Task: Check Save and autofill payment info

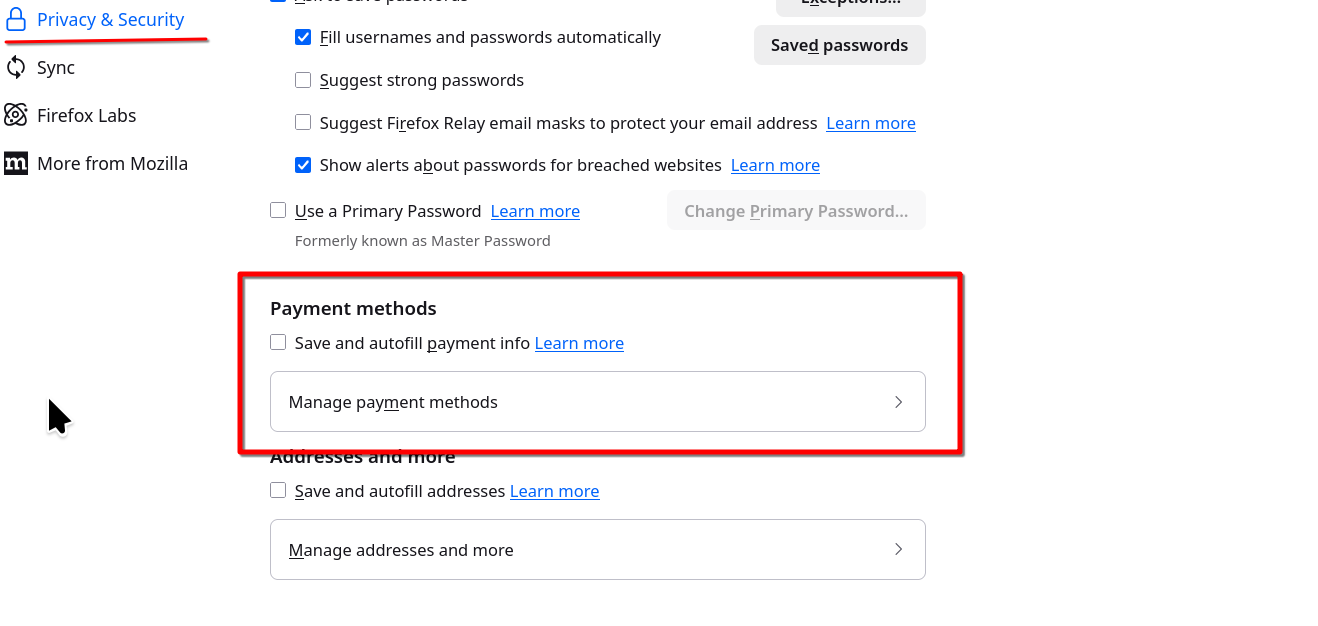Action: [278, 343]
